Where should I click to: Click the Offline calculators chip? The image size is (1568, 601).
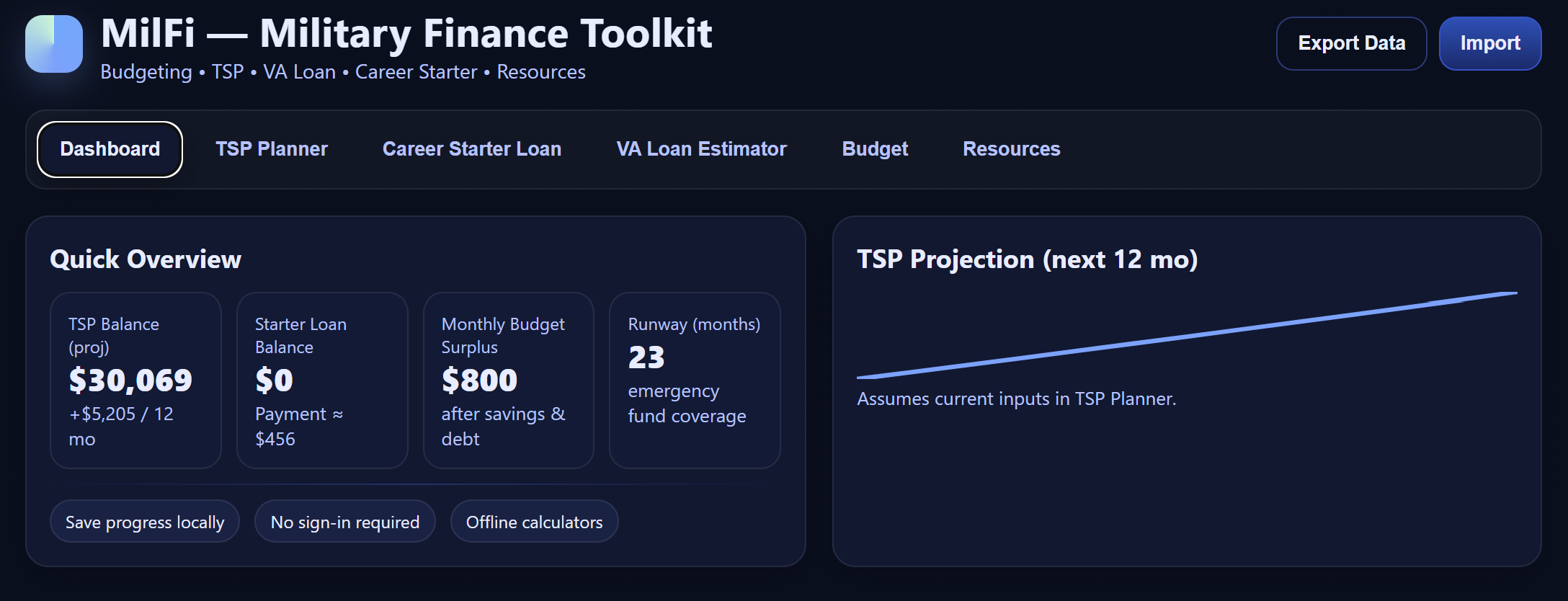click(534, 522)
